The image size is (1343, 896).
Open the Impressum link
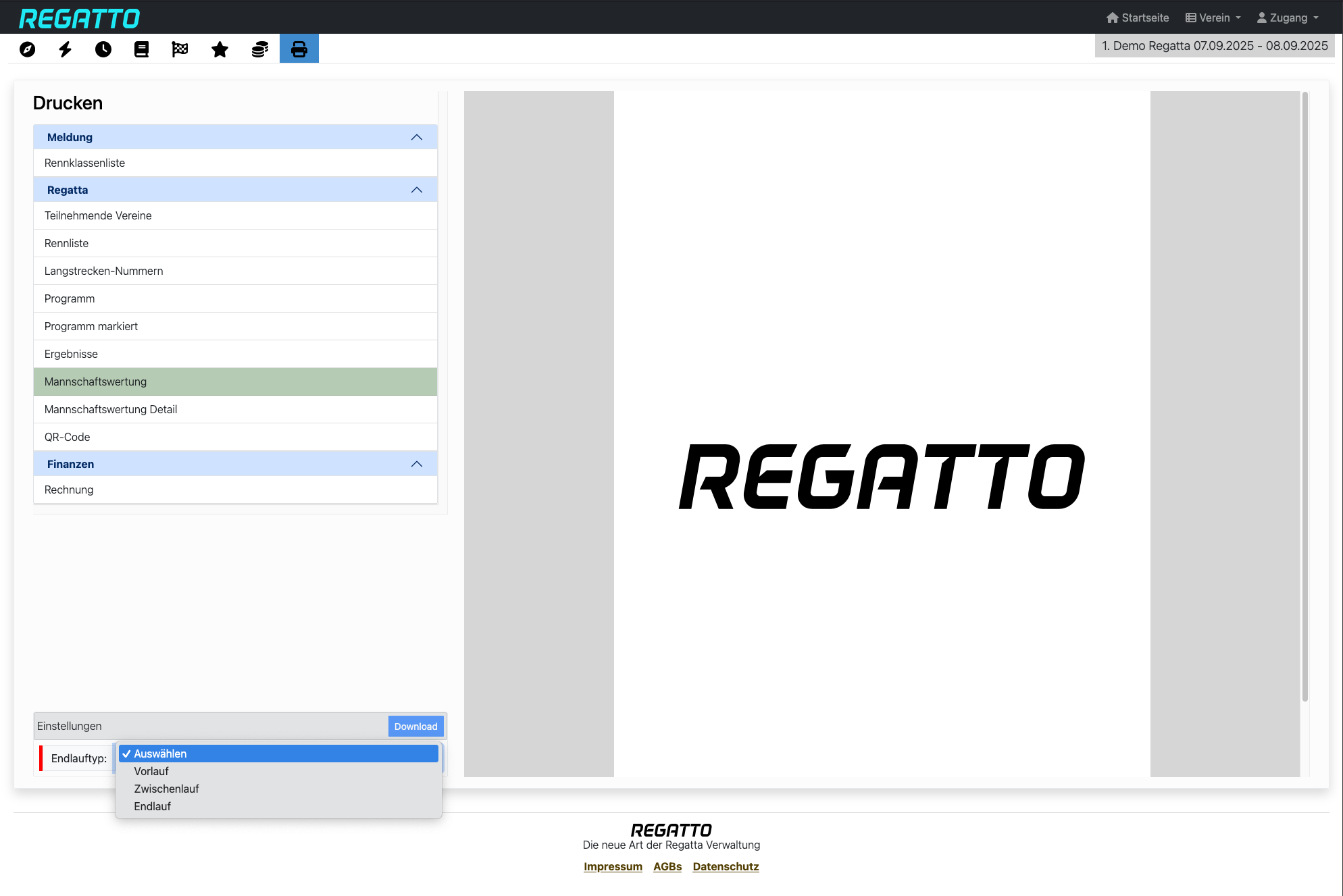[613, 866]
